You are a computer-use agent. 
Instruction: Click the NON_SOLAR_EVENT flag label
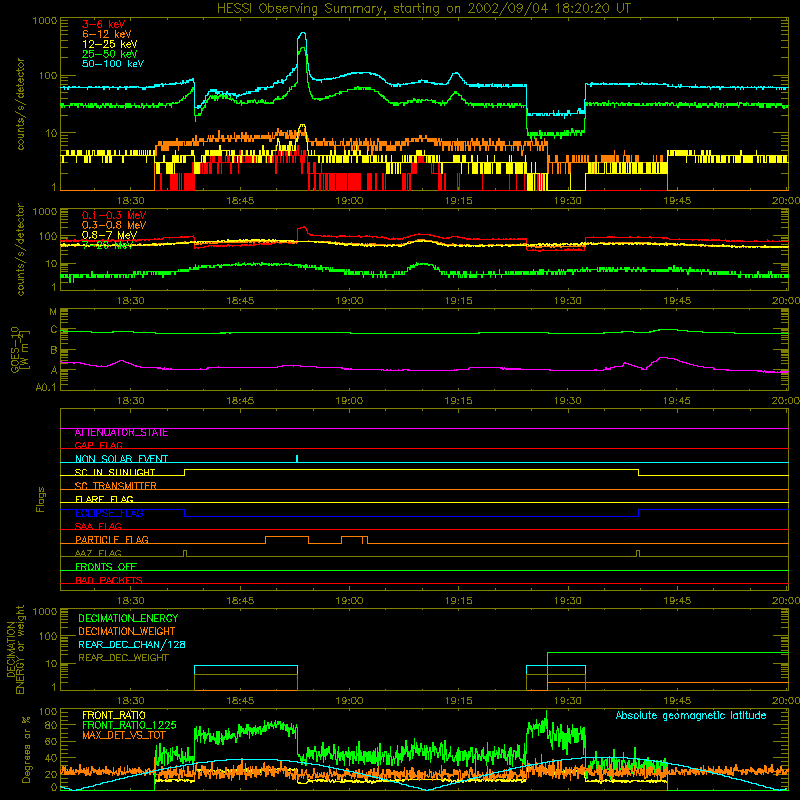(x=121, y=459)
